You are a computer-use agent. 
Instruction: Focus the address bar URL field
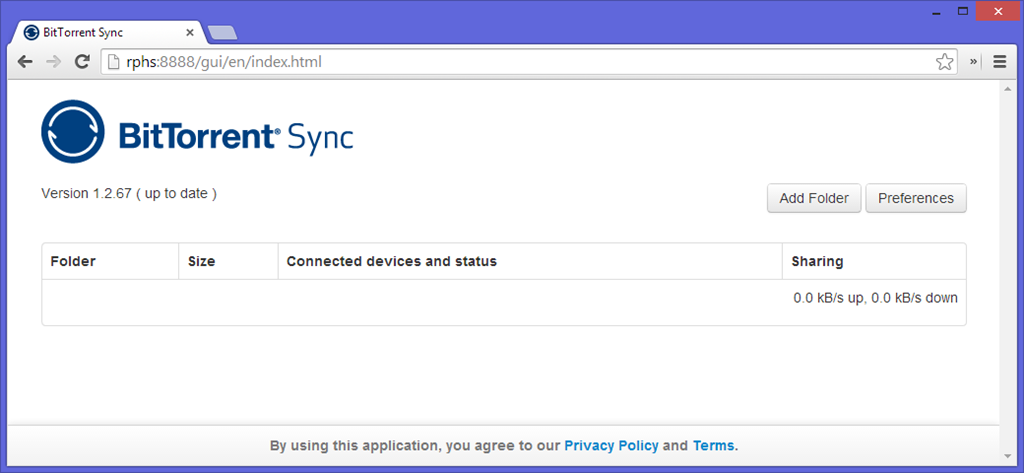click(520, 62)
